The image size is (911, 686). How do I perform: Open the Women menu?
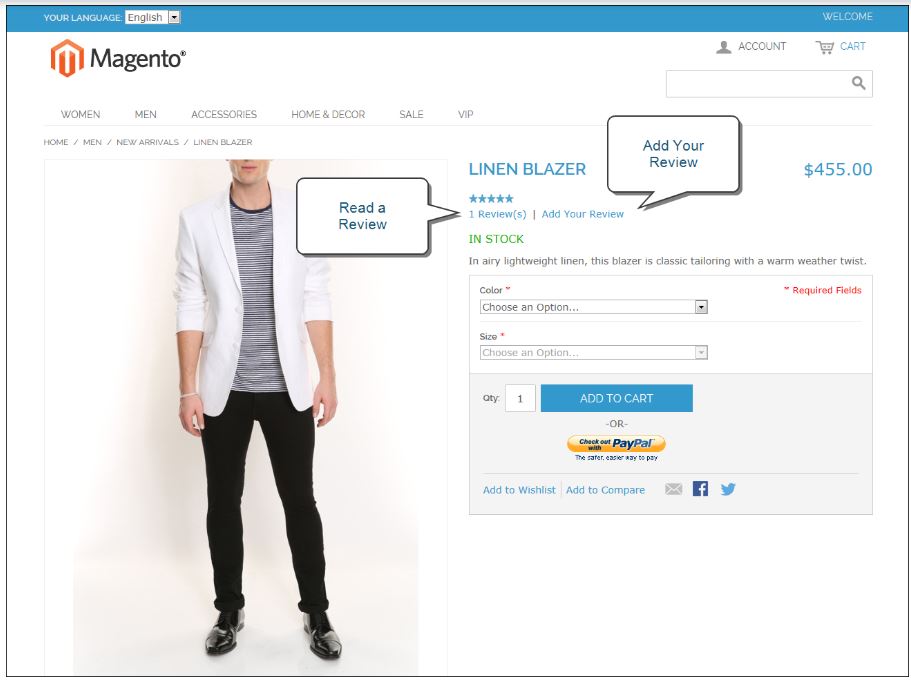tap(80, 114)
